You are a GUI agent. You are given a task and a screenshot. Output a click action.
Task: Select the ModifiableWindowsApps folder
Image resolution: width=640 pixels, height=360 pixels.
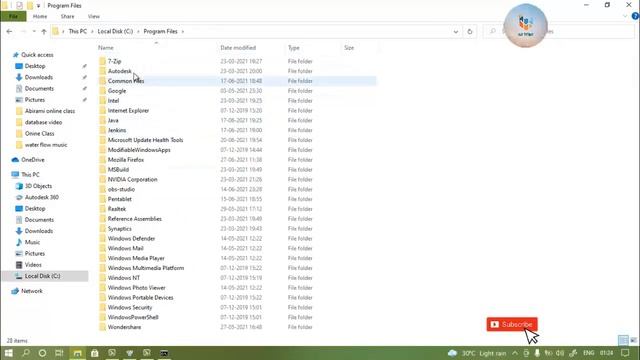point(139,150)
